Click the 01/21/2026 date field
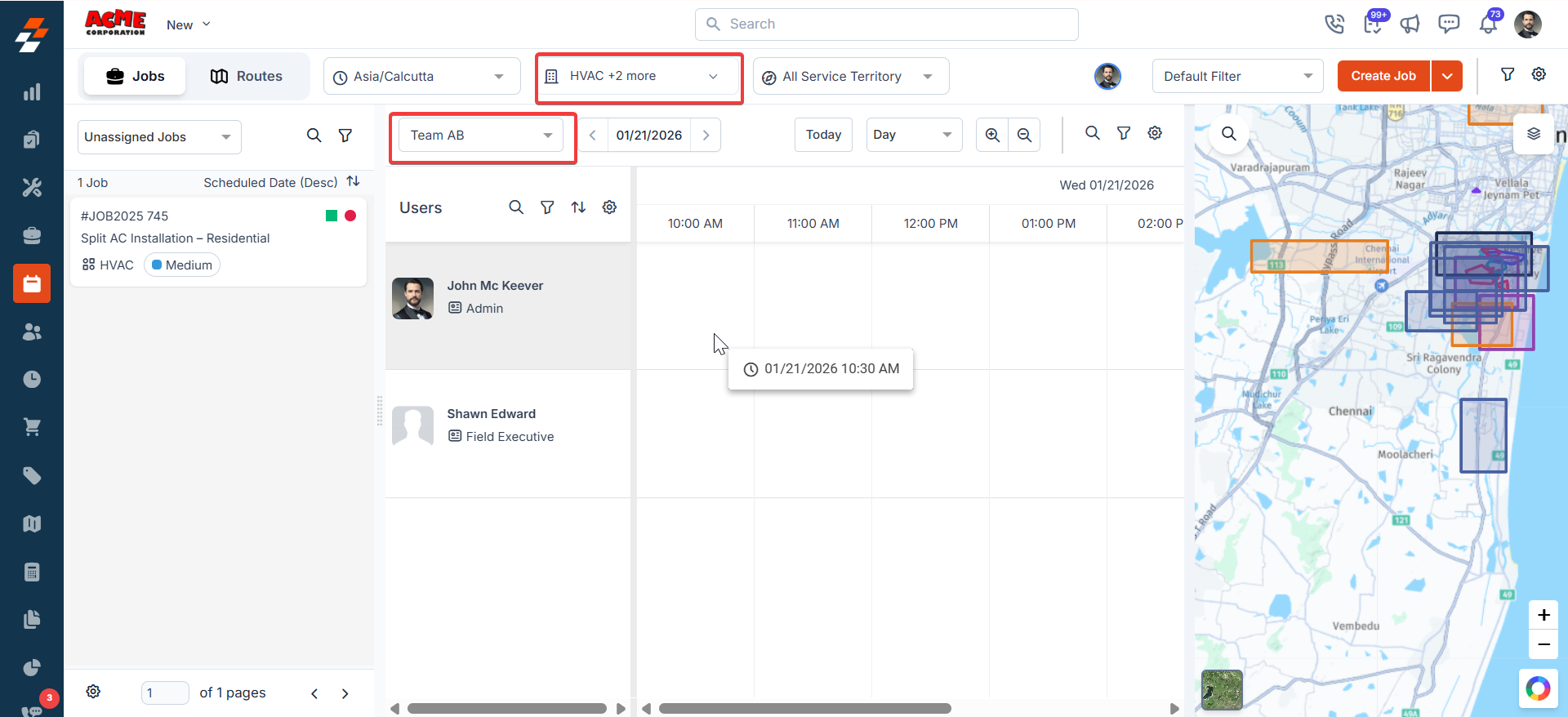This screenshot has width=1568, height=717. 649,135
